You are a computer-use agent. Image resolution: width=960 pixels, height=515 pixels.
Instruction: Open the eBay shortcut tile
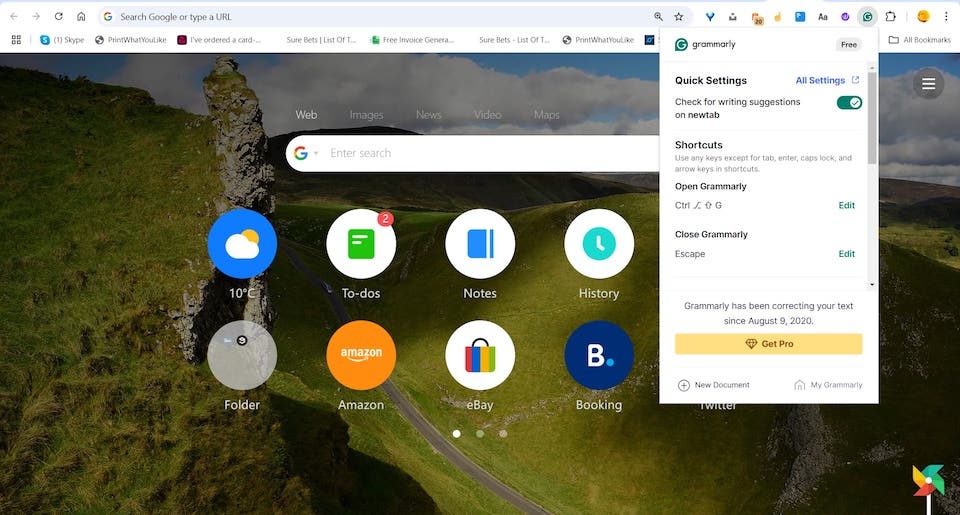[x=480, y=355]
